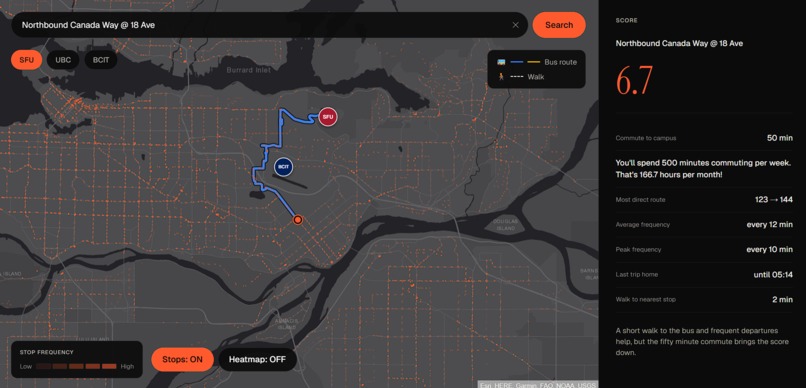Switch to the UBC campus tab

pyautogui.click(x=63, y=60)
